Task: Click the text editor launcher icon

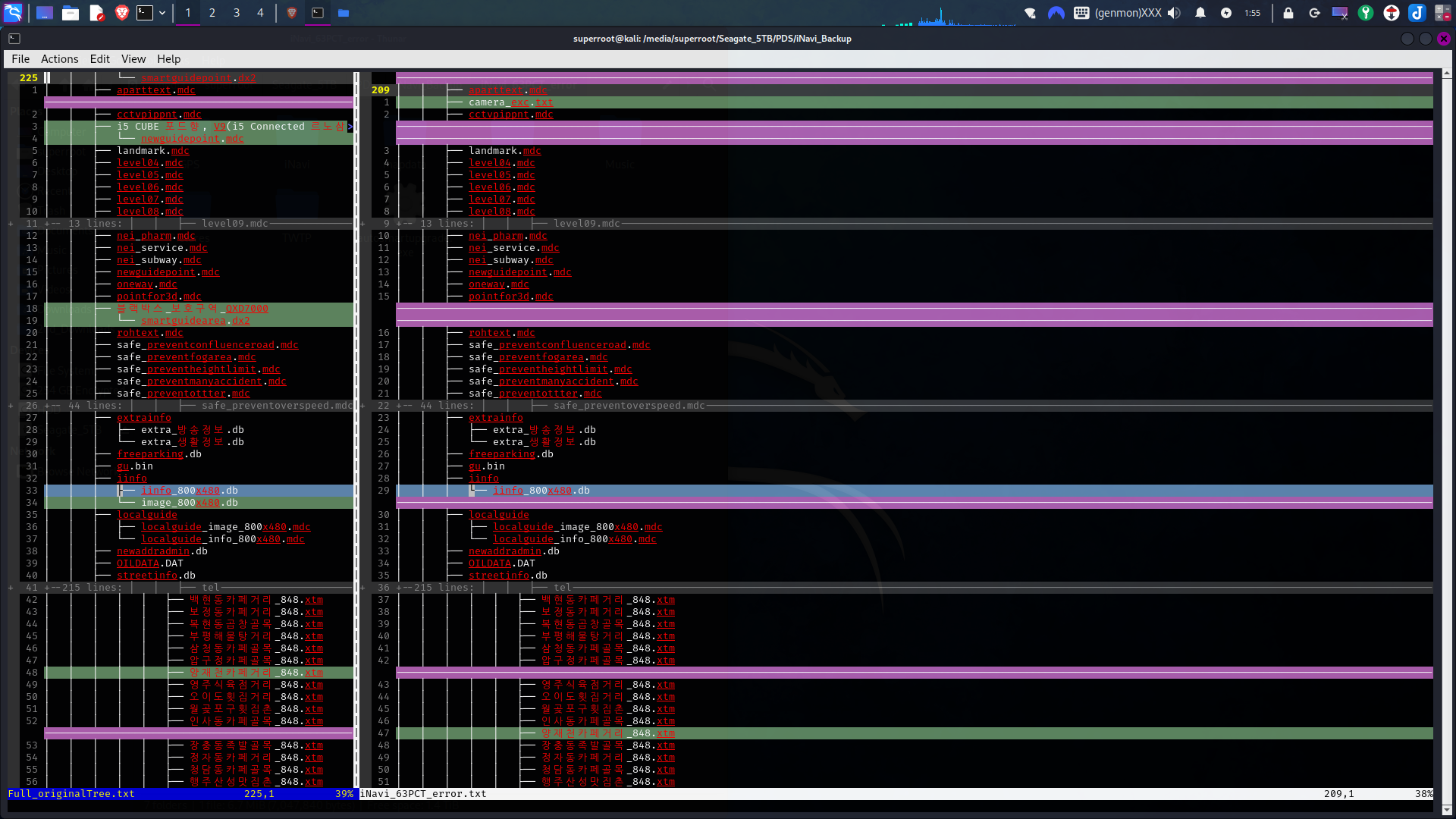Action: point(96,13)
